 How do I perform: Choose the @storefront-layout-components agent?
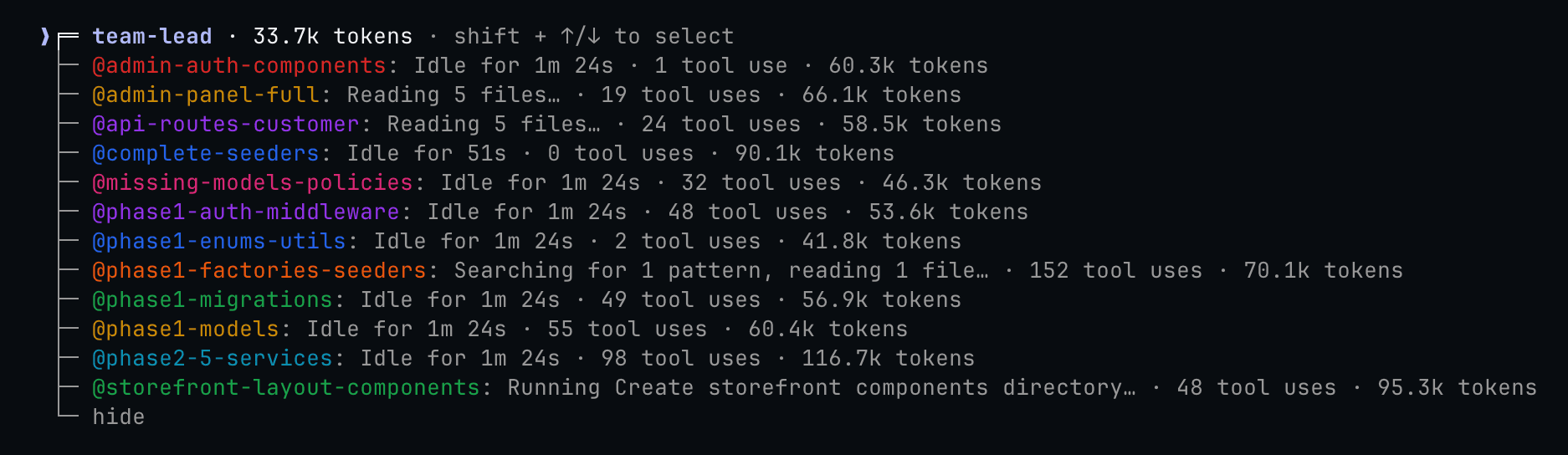(x=285, y=388)
